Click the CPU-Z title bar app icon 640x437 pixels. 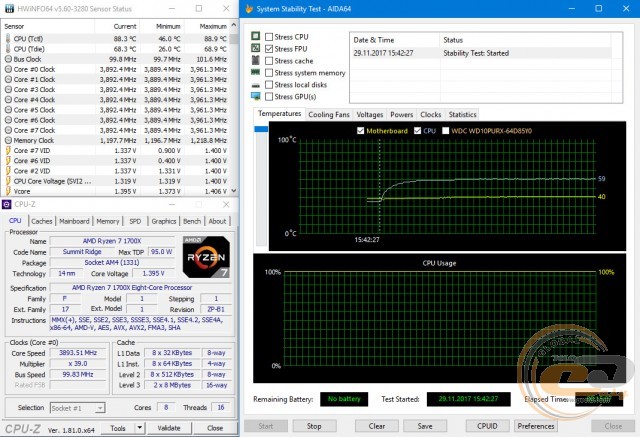[x=7, y=204]
